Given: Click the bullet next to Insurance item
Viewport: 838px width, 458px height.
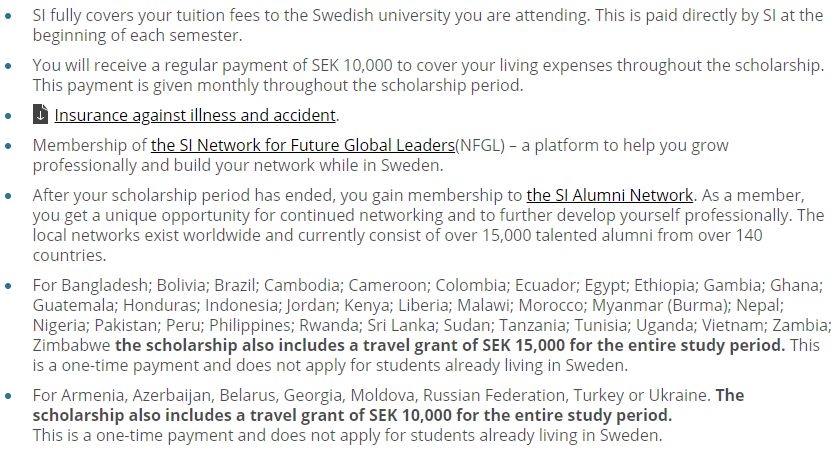Looking at the screenshot, I should (10, 115).
